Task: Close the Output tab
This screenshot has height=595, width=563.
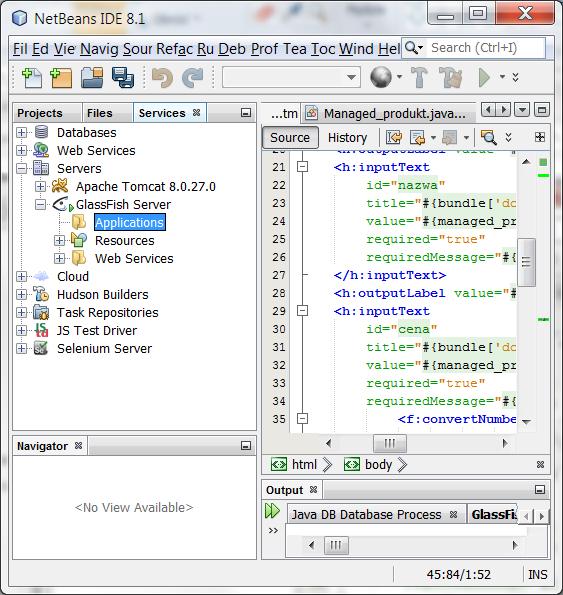Action: point(313,490)
